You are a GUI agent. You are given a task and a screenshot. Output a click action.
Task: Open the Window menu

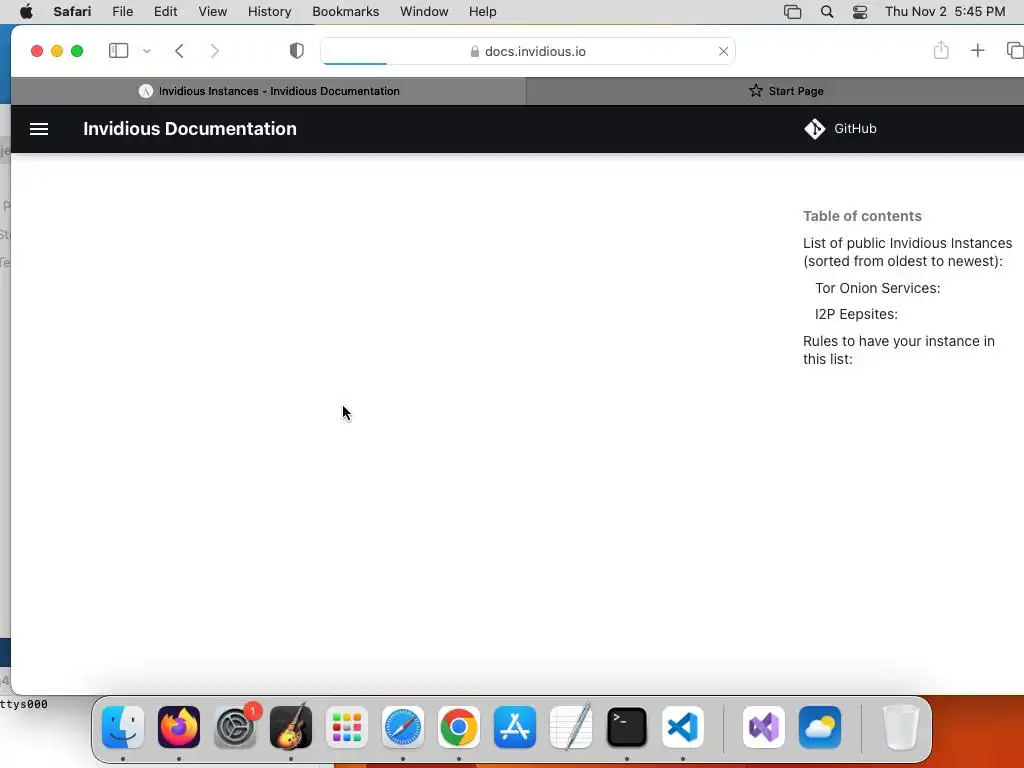coord(424,11)
